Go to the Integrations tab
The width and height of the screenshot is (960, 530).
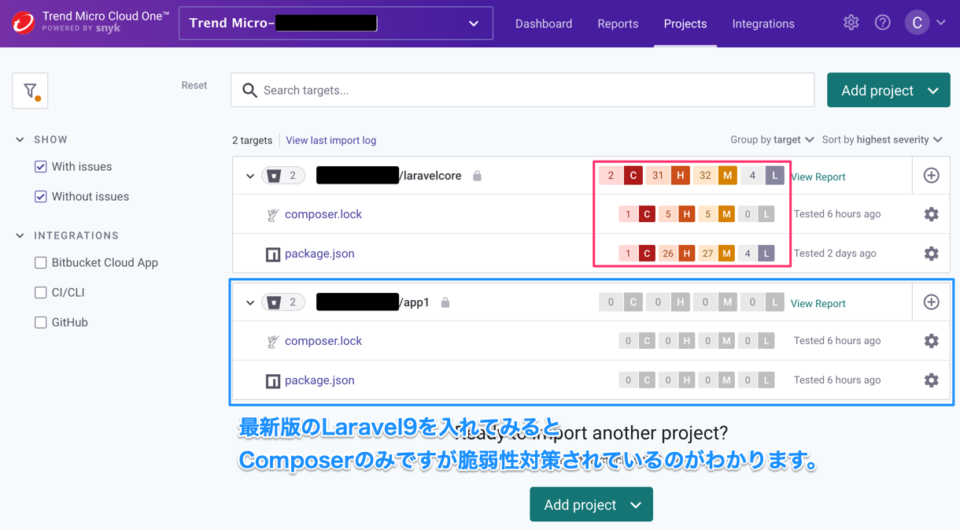[x=763, y=23]
